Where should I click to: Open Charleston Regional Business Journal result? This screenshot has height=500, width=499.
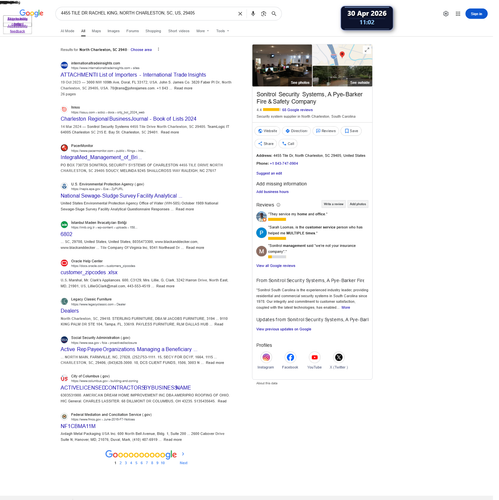pyautogui.click(x=128, y=119)
